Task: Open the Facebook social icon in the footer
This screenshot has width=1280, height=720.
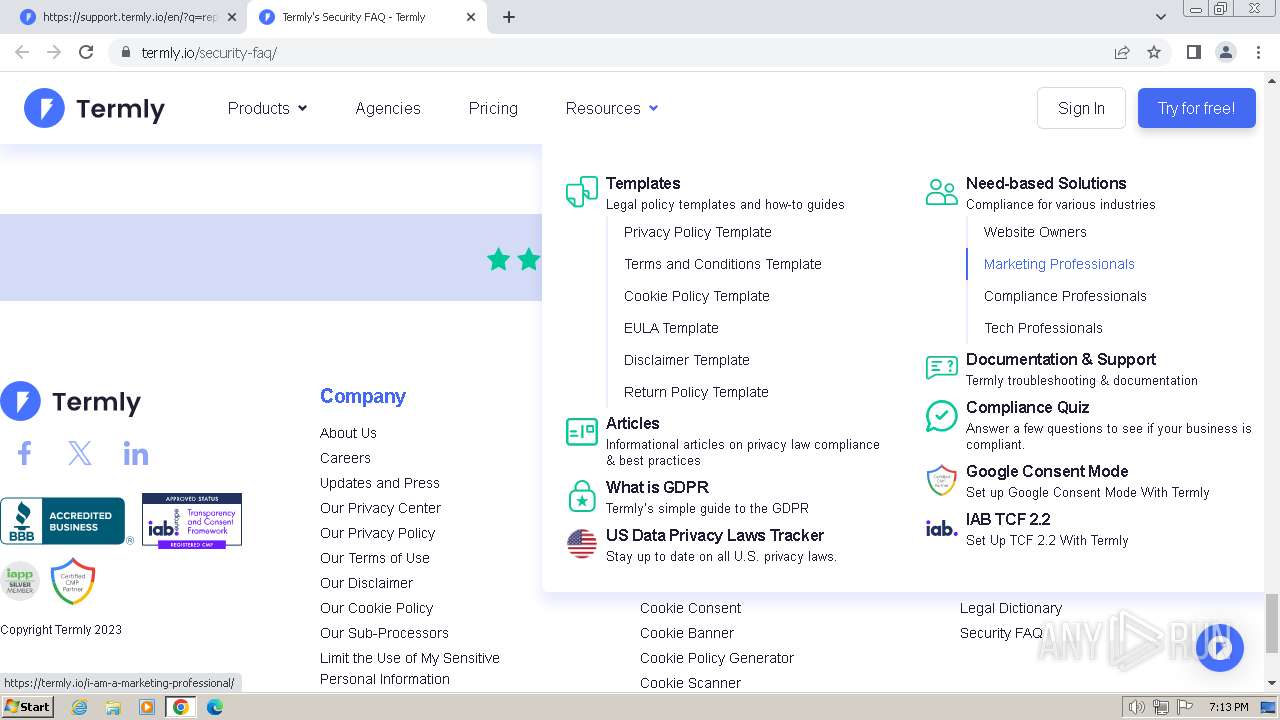Action: (25, 454)
